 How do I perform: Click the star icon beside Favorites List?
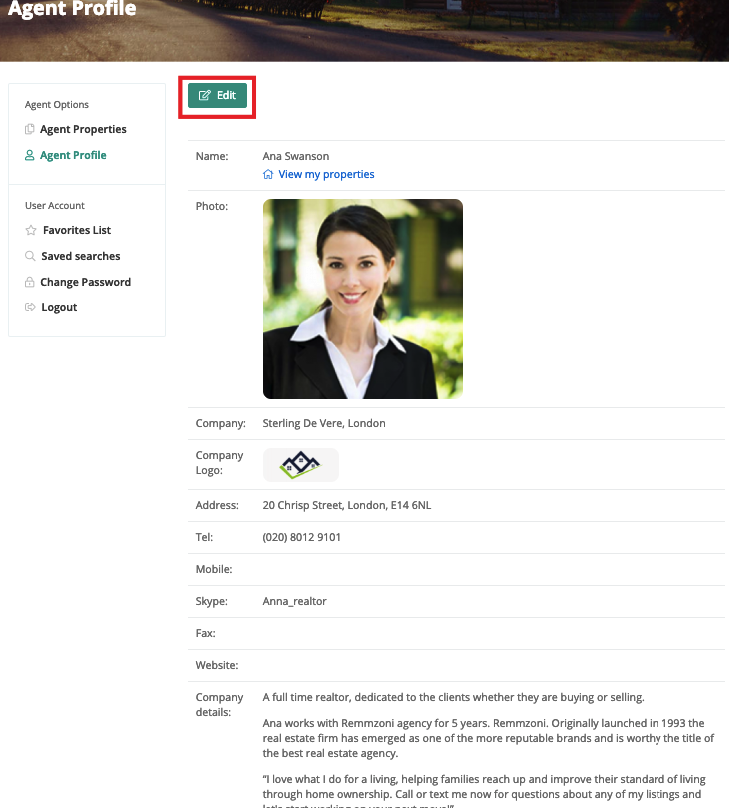[x=31, y=231]
